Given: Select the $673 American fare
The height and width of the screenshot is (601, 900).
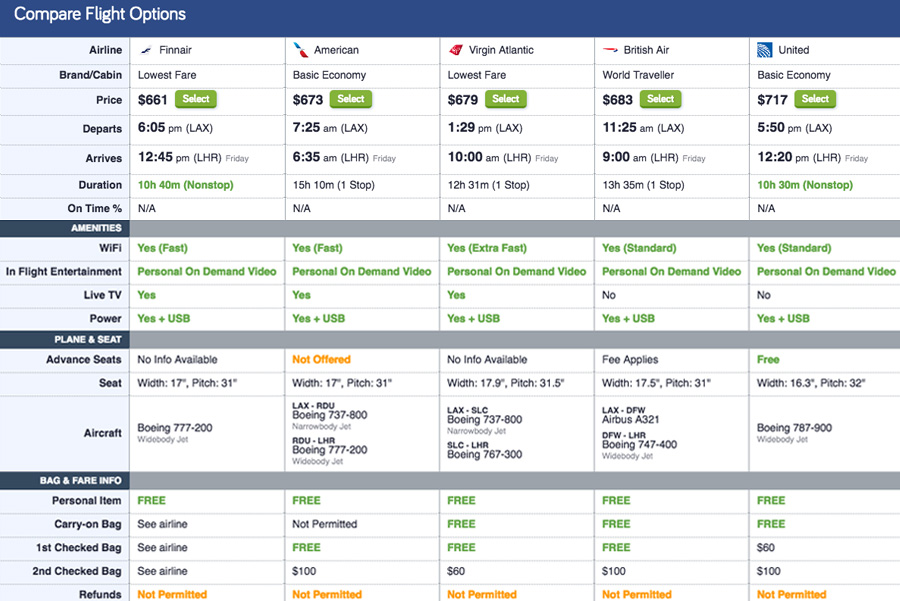Looking at the screenshot, I should pyautogui.click(x=351, y=99).
